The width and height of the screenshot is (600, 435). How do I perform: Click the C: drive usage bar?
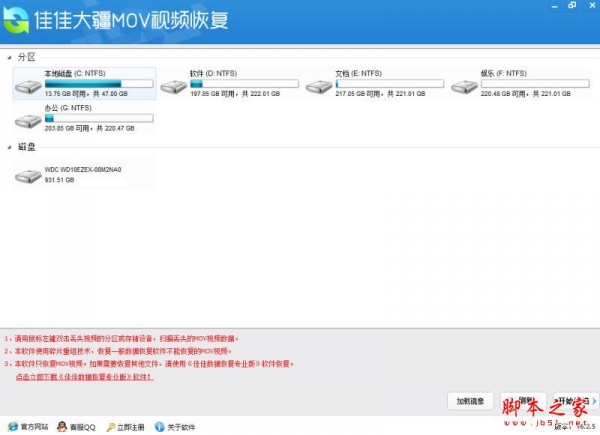click(x=99, y=83)
